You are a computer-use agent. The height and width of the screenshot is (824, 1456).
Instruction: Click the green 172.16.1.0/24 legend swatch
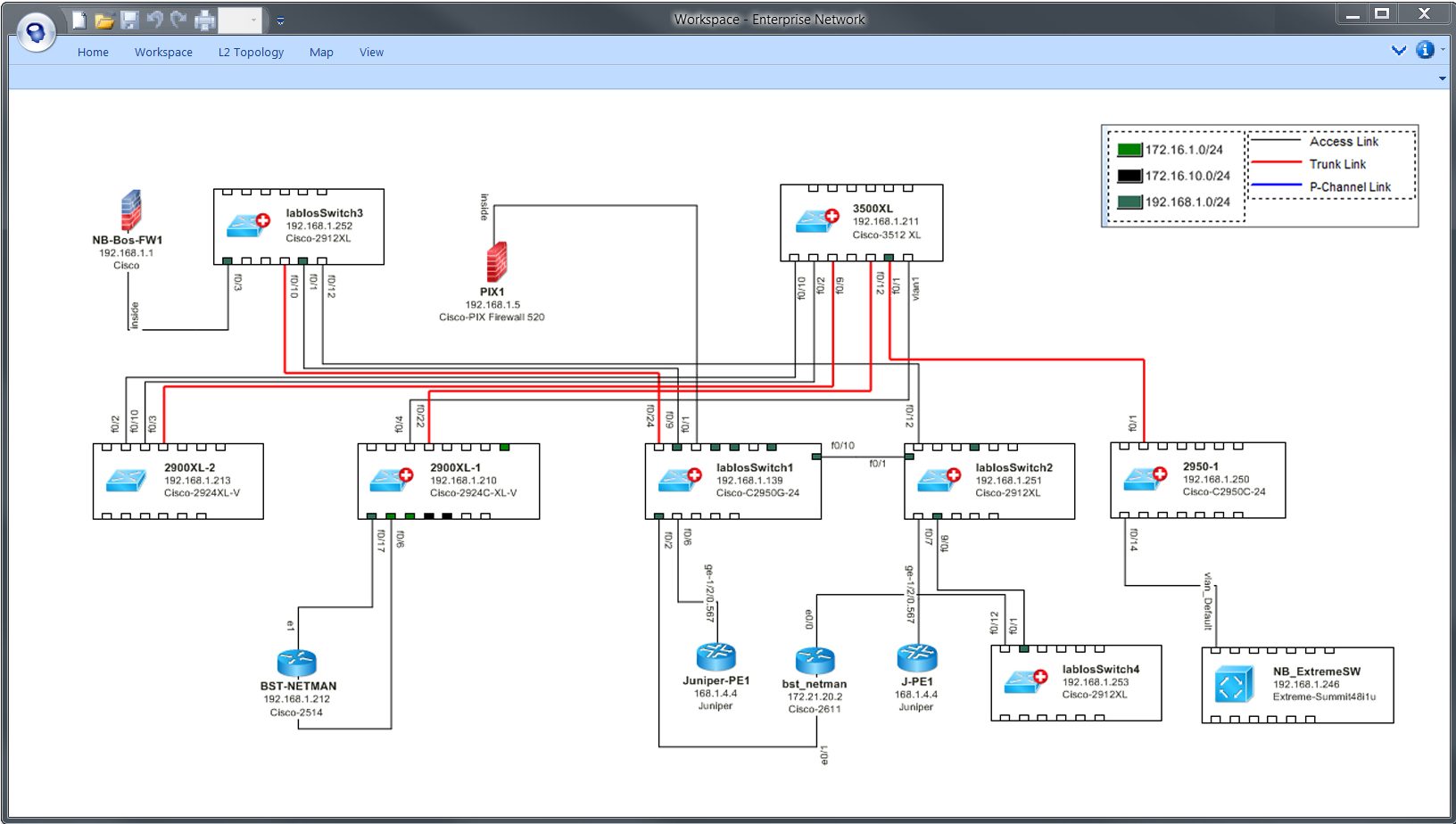coord(1129,150)
